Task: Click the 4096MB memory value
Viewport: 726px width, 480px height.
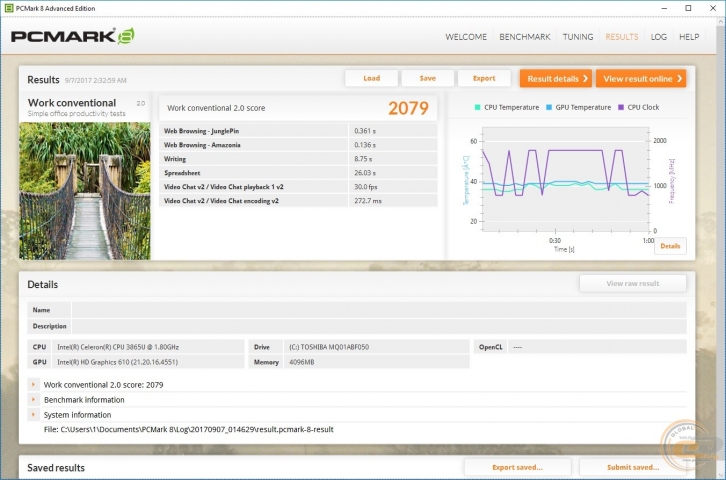Action: tap(301, 362)
